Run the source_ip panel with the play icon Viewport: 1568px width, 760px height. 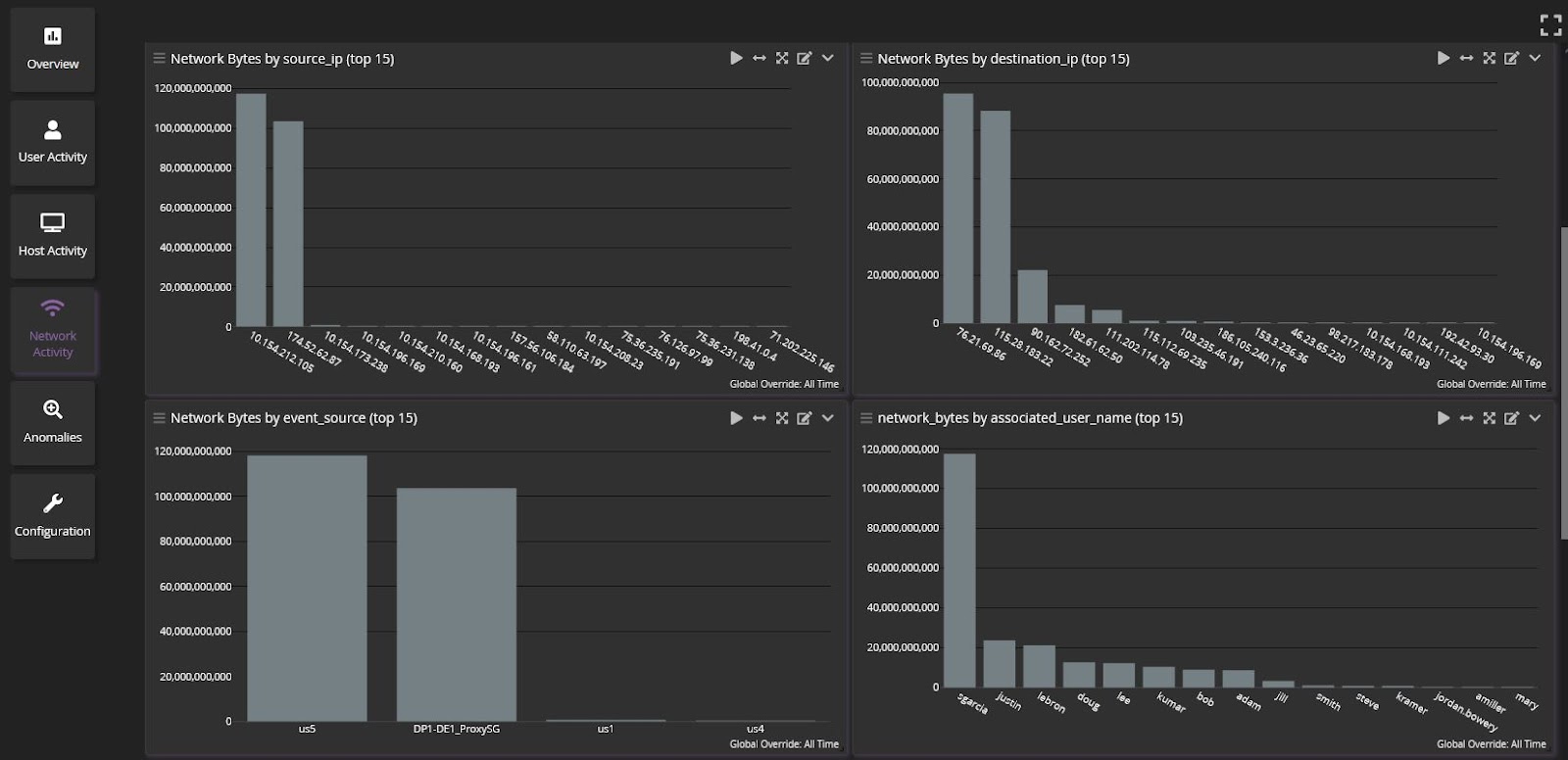(736, 59)
